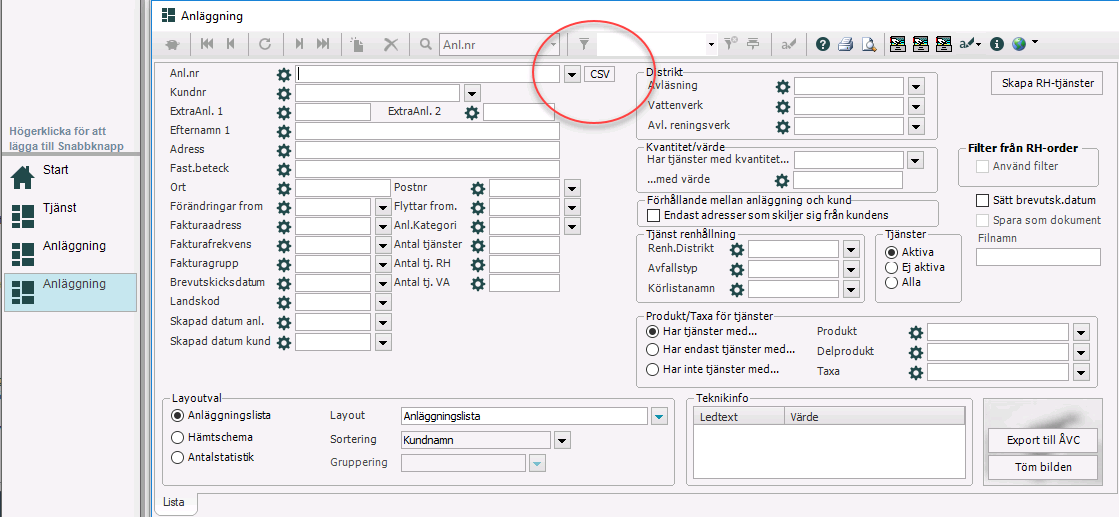
Task: Open the Sortering Kundnamn dropdown
Action: click(562, 440)
